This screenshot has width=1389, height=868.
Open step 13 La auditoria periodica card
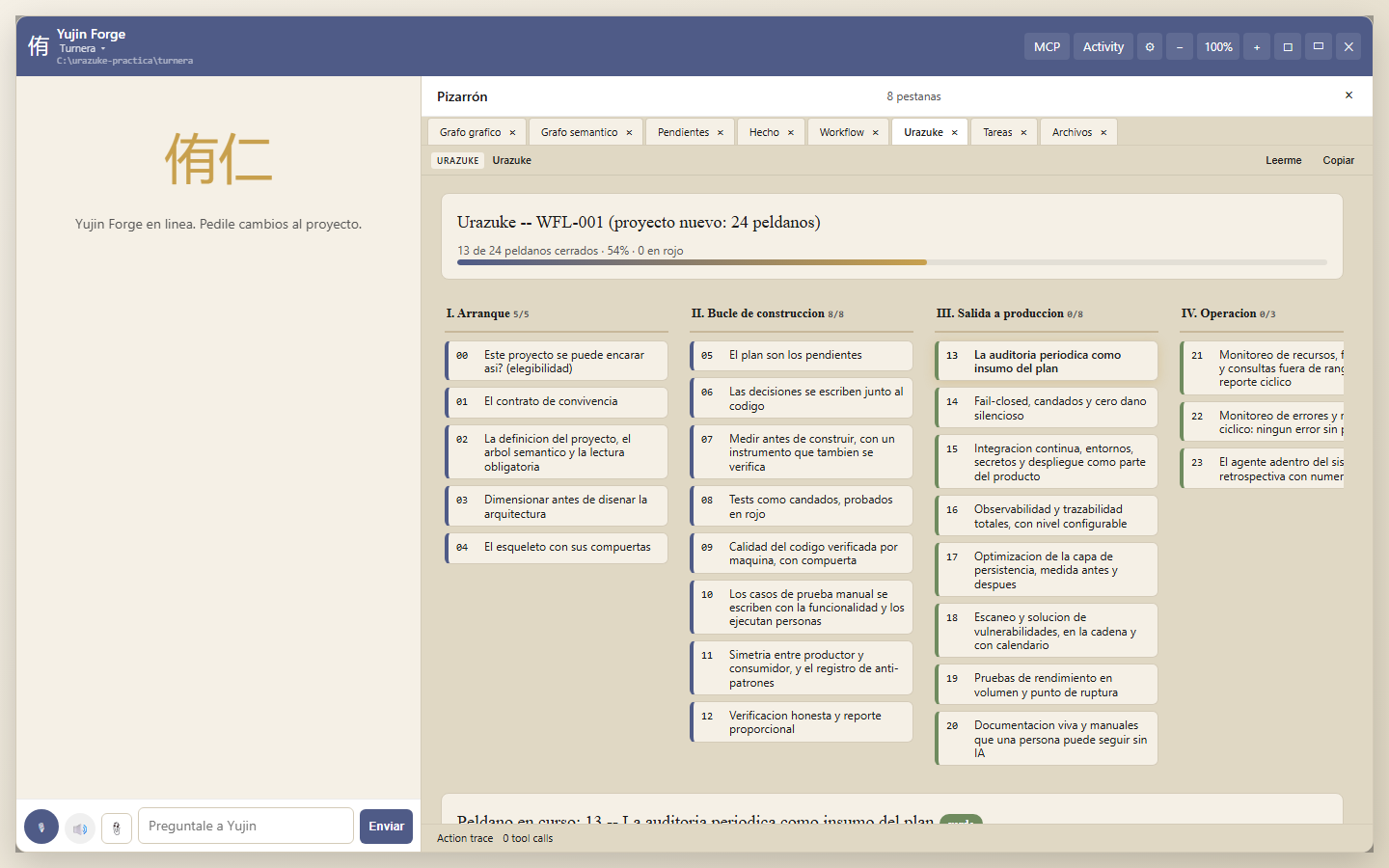[1047, 362]
